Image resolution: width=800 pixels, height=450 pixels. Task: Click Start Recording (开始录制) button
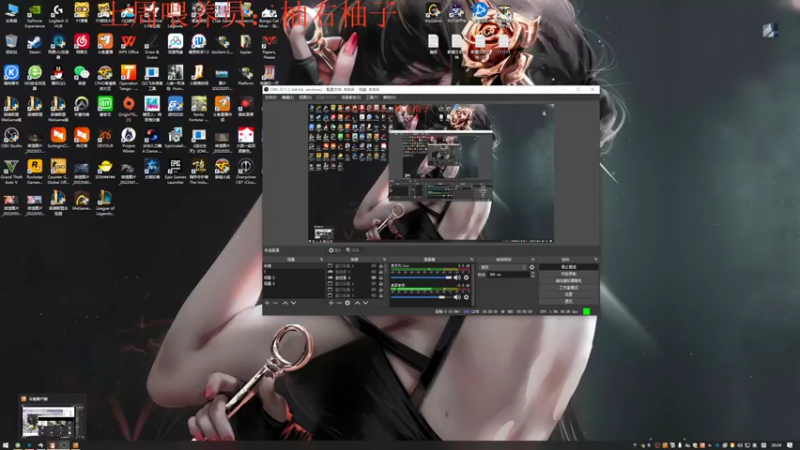click(568, 273)
